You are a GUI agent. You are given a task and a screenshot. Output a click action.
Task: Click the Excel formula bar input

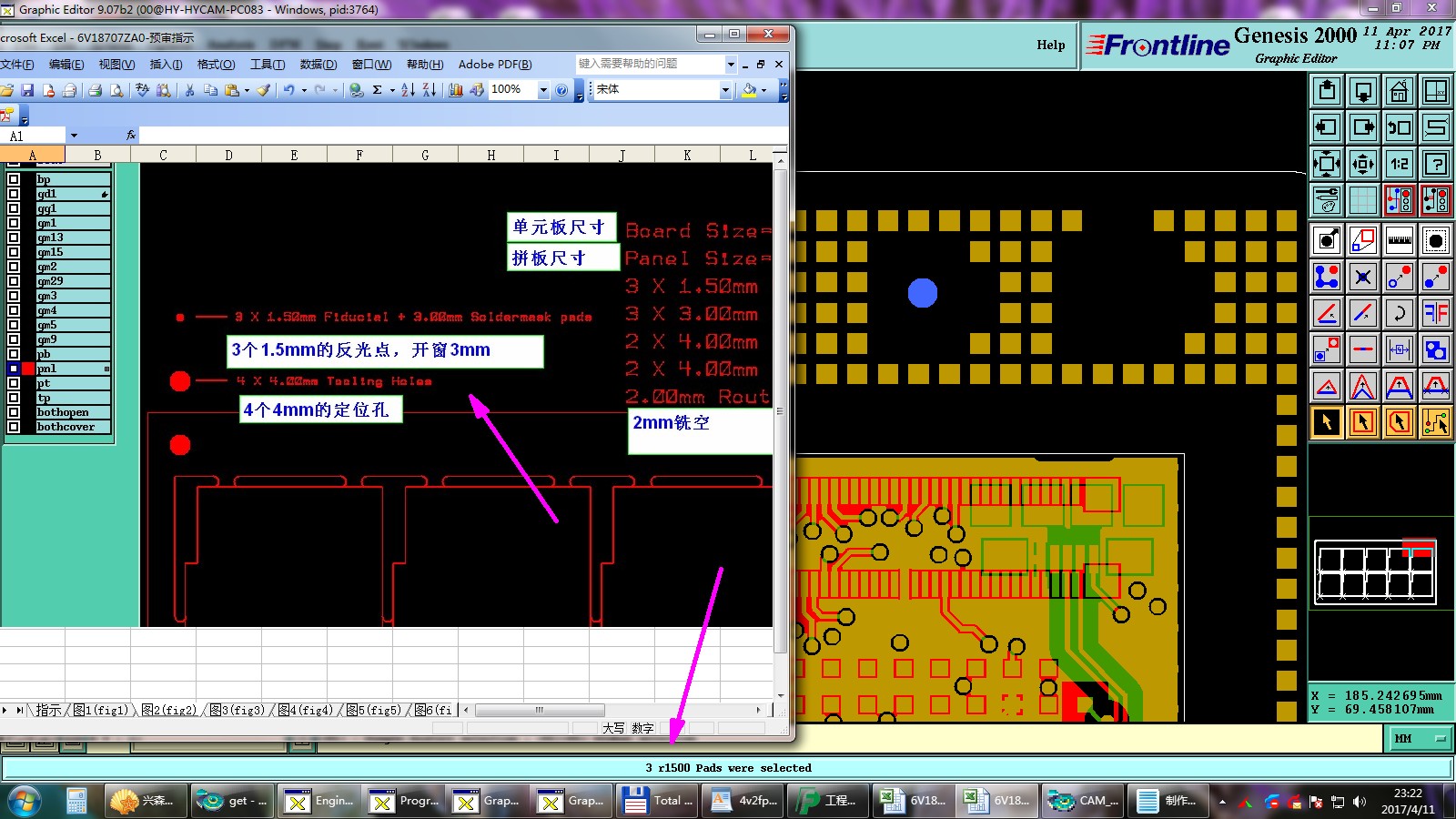[463, 136]
